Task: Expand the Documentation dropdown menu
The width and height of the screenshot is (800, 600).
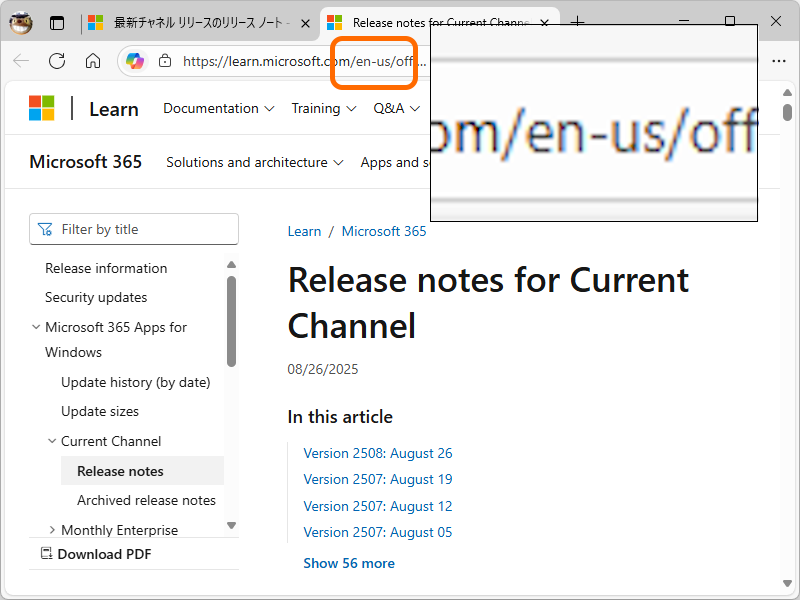Action: tap(218, 108)
